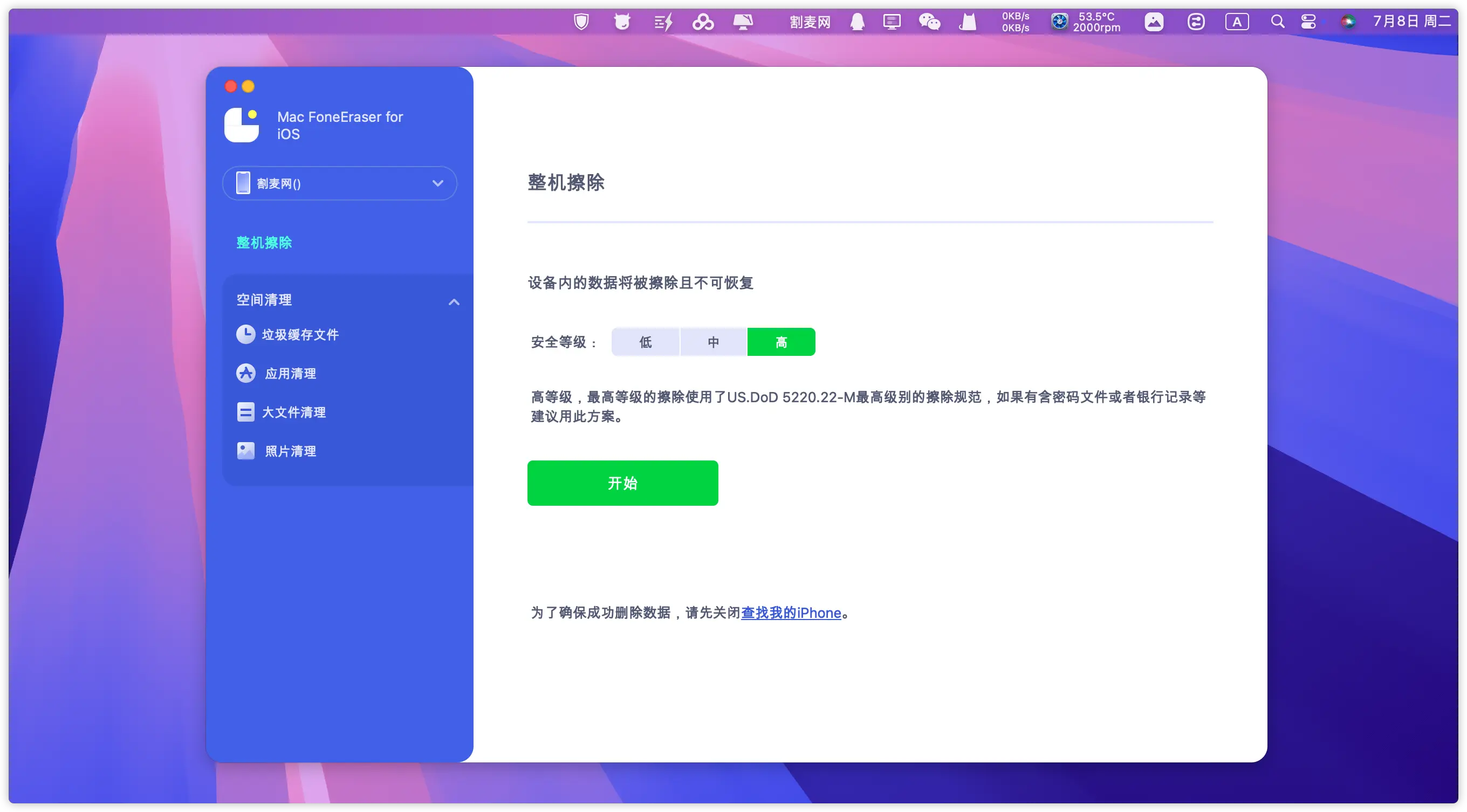Open the 割麦网 device dropdown
1467x812 pixels.
437,183
